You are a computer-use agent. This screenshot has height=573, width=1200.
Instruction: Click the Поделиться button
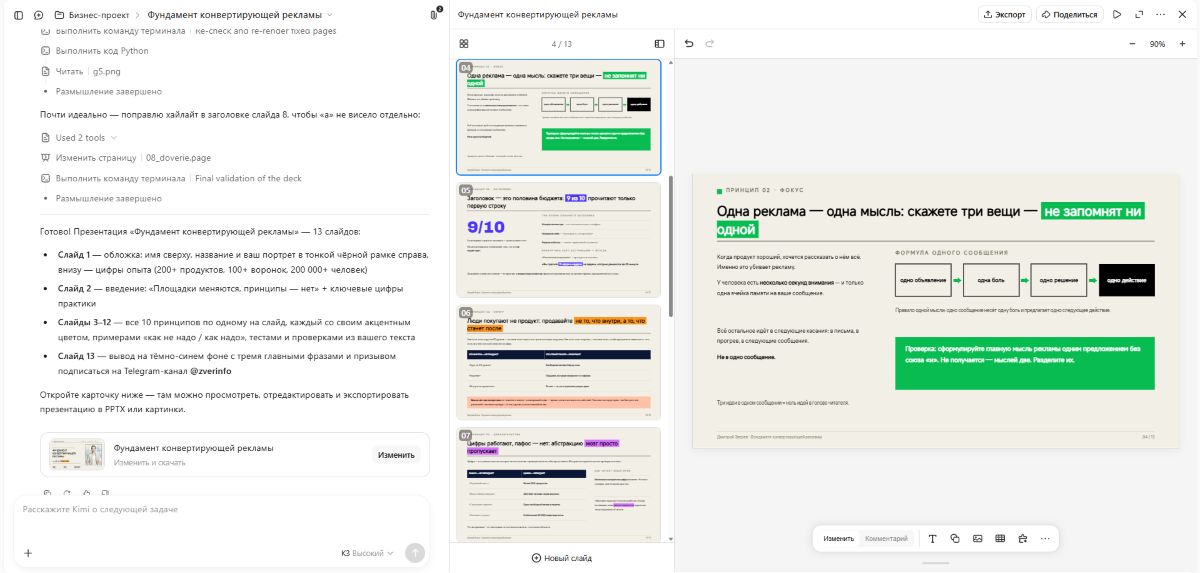coord(1068,15)
